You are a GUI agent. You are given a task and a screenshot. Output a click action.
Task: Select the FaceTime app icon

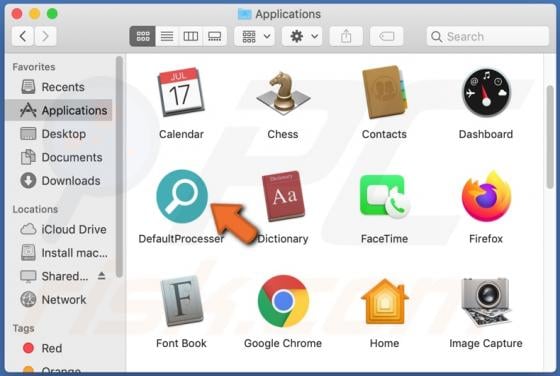tap(385, 196)
